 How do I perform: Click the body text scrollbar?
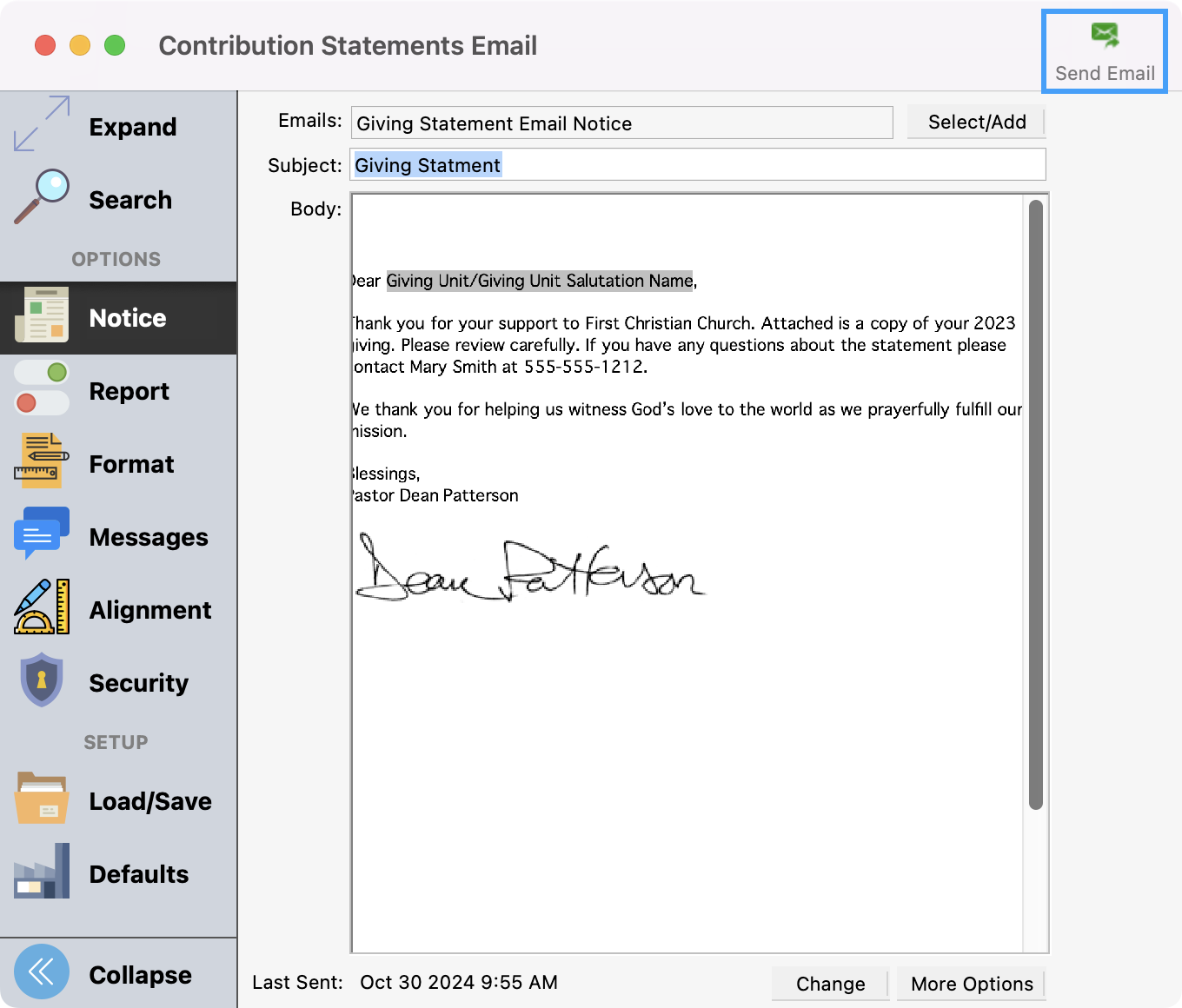(x=1035, y=504)
